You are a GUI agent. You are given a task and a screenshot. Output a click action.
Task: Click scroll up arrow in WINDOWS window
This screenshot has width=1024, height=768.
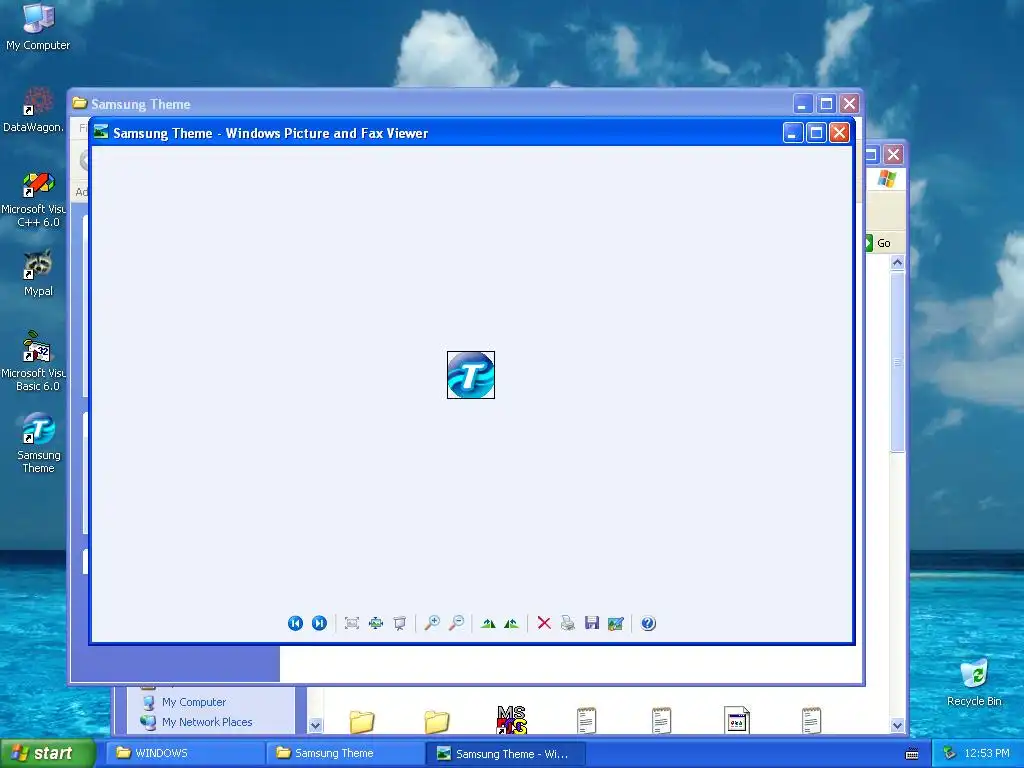(x=897, y=263)
